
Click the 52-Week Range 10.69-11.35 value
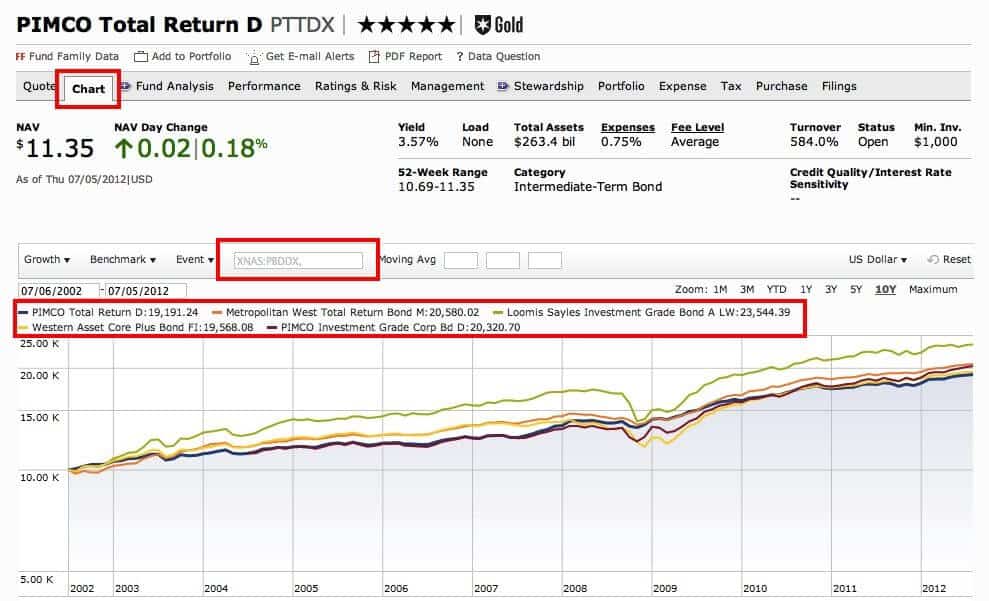(x=436, y=187)
